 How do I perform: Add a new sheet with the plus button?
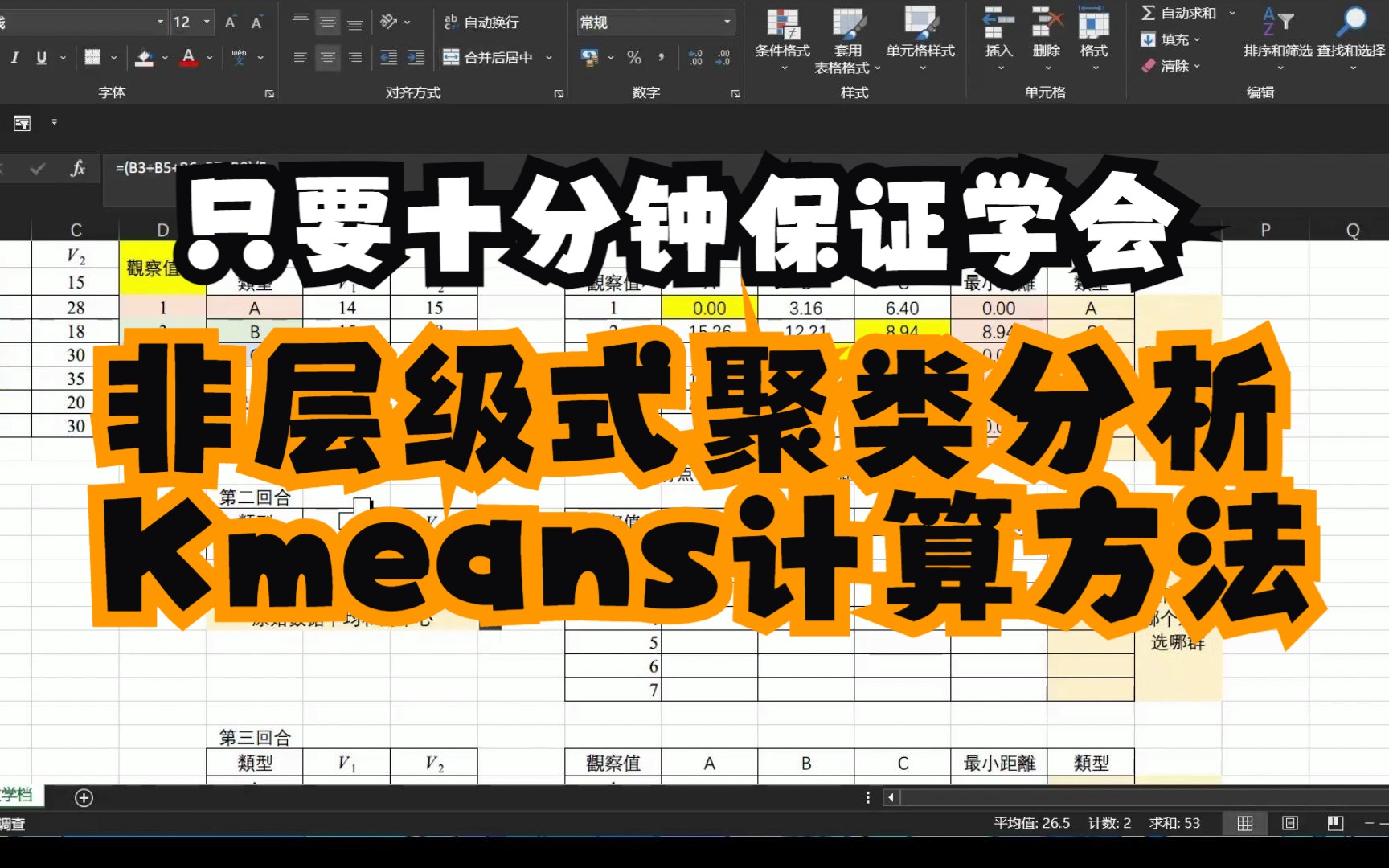tap(84, 797)
